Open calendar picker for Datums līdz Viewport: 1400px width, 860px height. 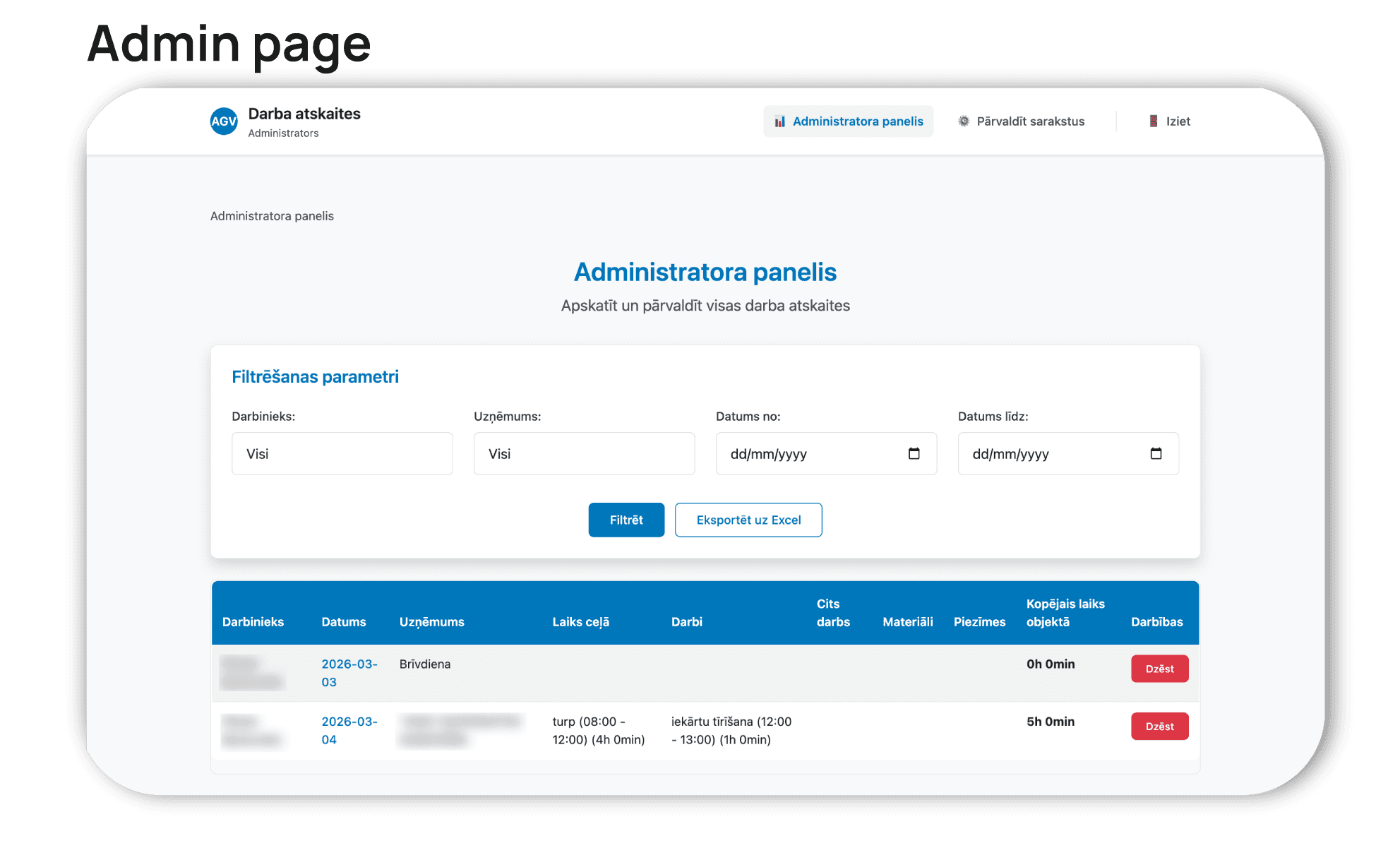(1156, 453)
